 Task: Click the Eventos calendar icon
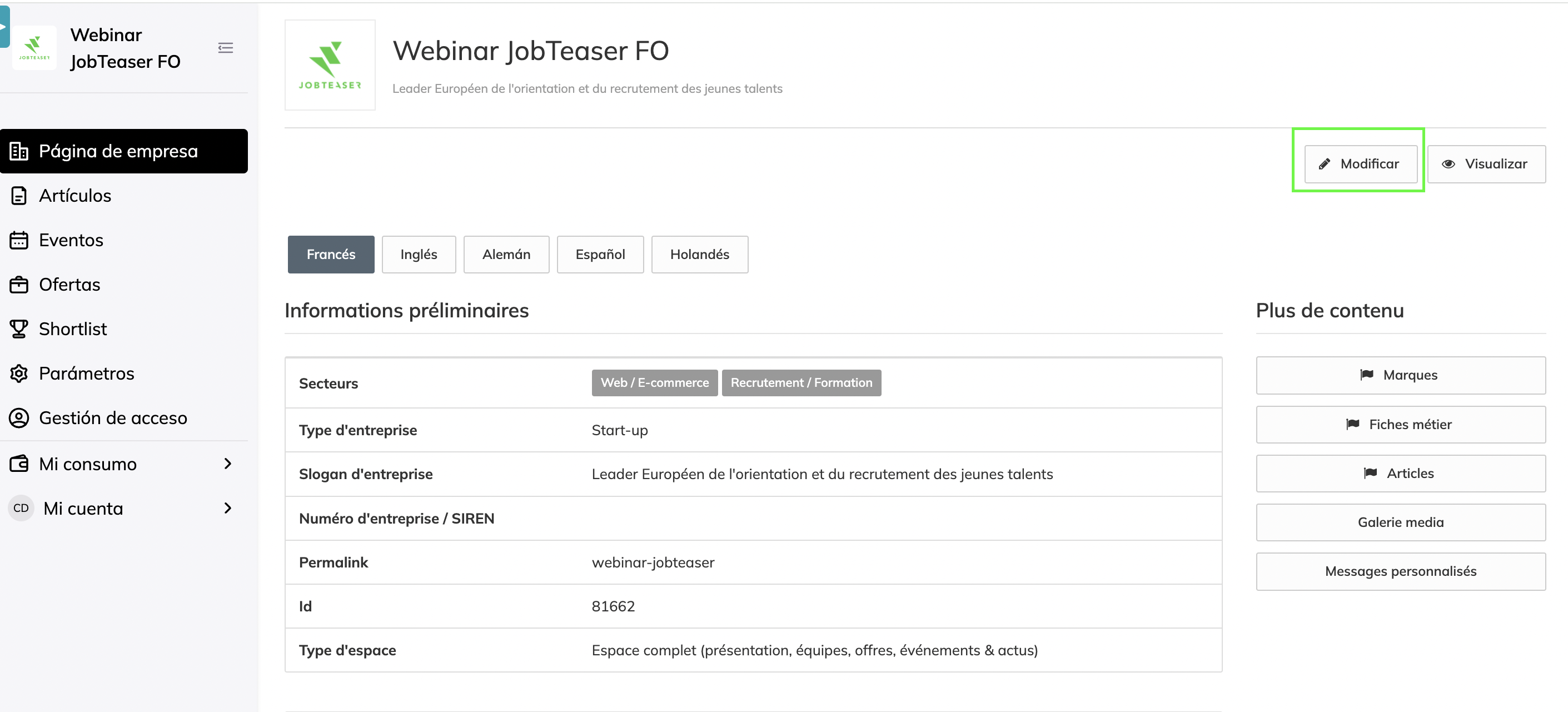19,240
